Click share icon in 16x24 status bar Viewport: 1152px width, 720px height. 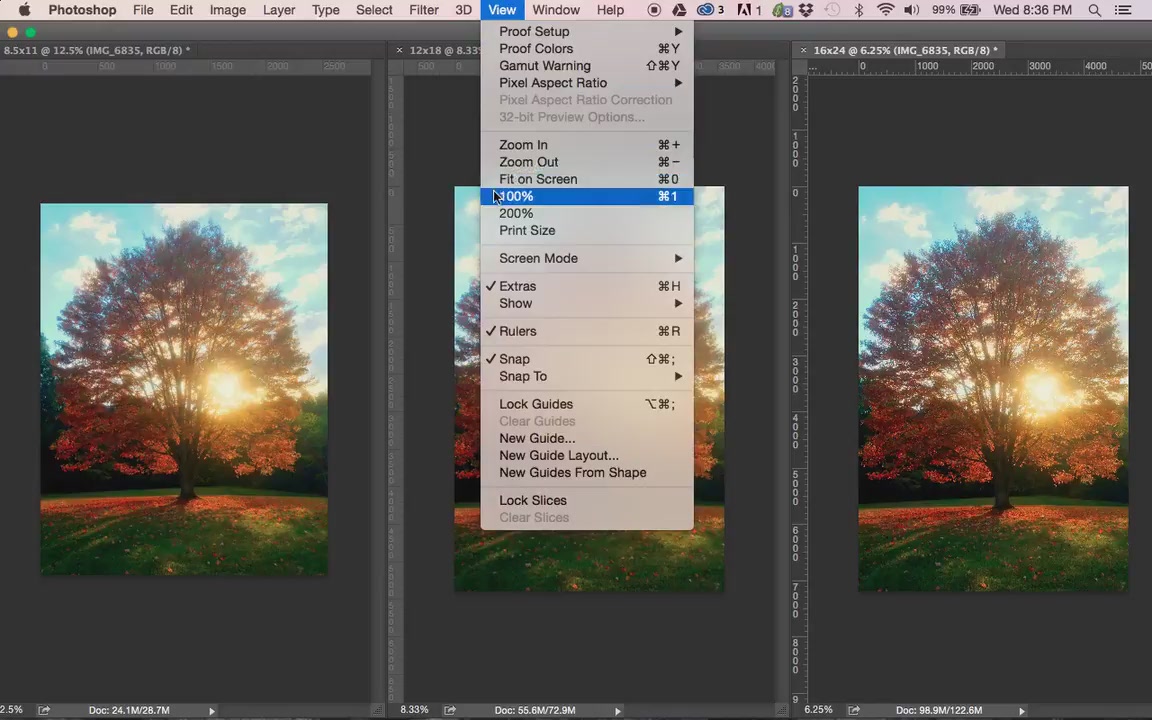point(854,710)
